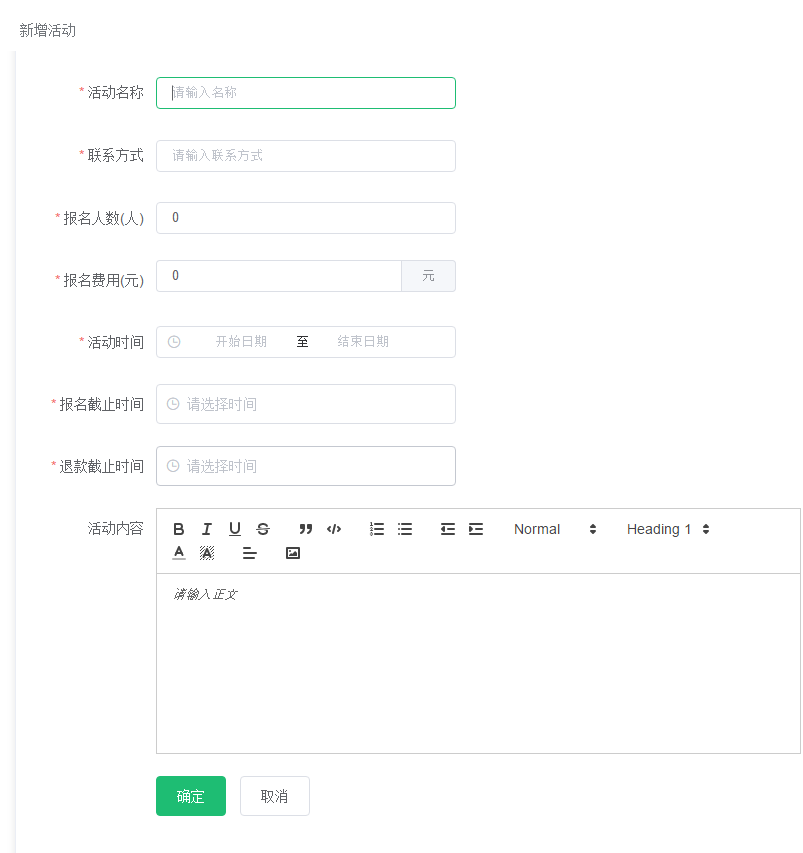Apply strikethrough formatting
This screenshot has width=803, height=853.
pos(262,529)
